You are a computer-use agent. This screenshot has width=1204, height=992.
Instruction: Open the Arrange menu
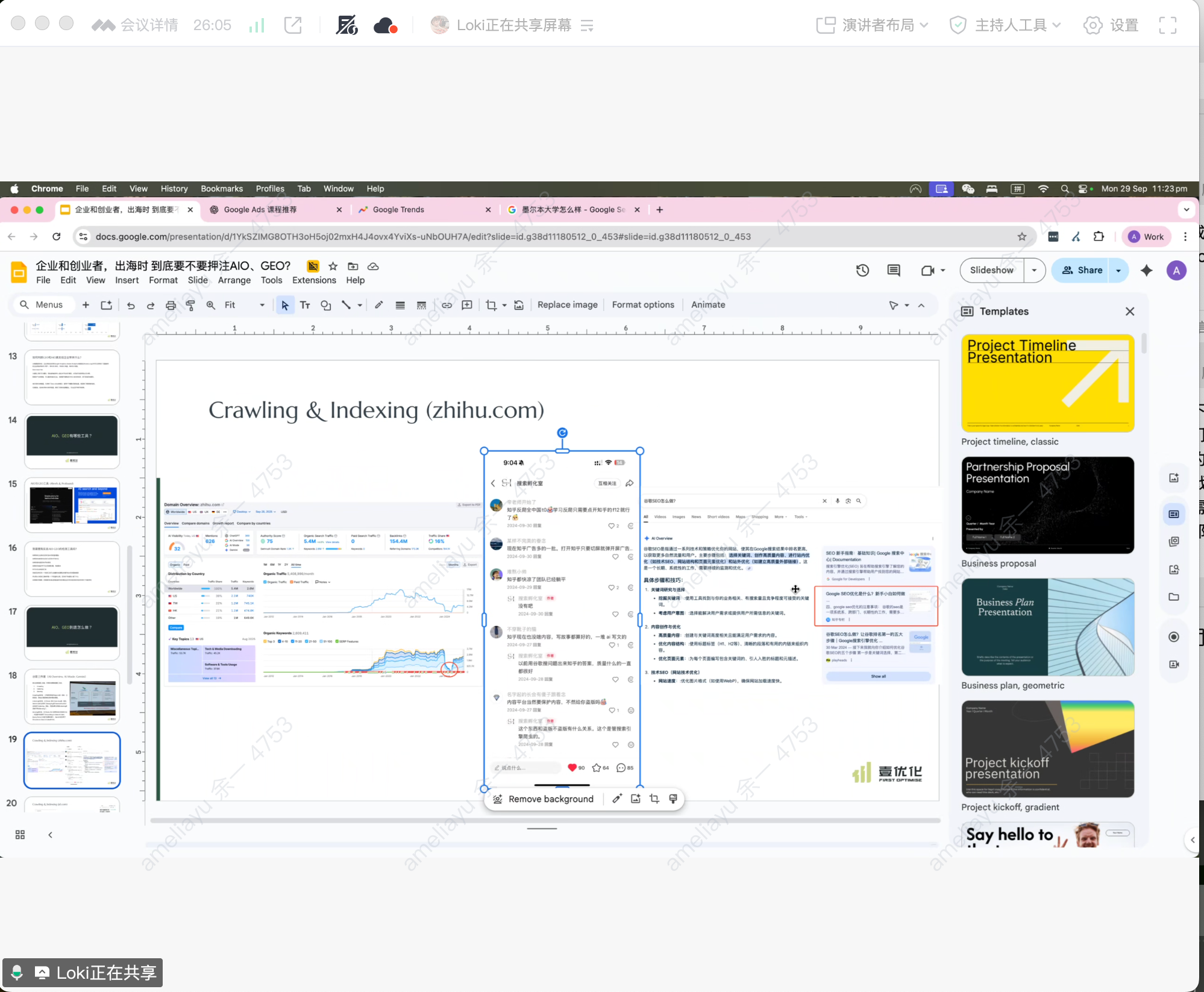pos(234,280)
